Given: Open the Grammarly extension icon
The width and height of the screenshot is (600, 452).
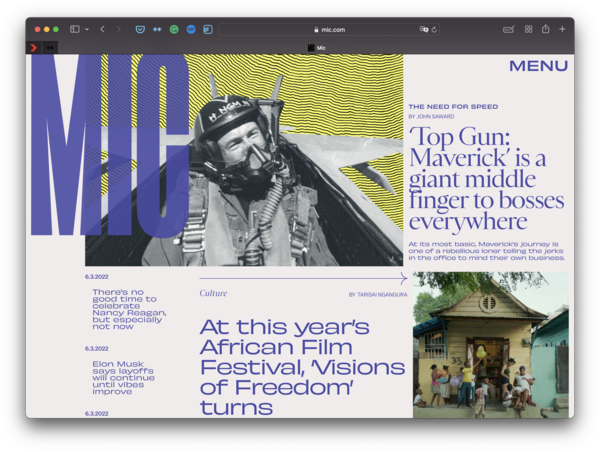Looking at the screenshot, I should (174, 29).
